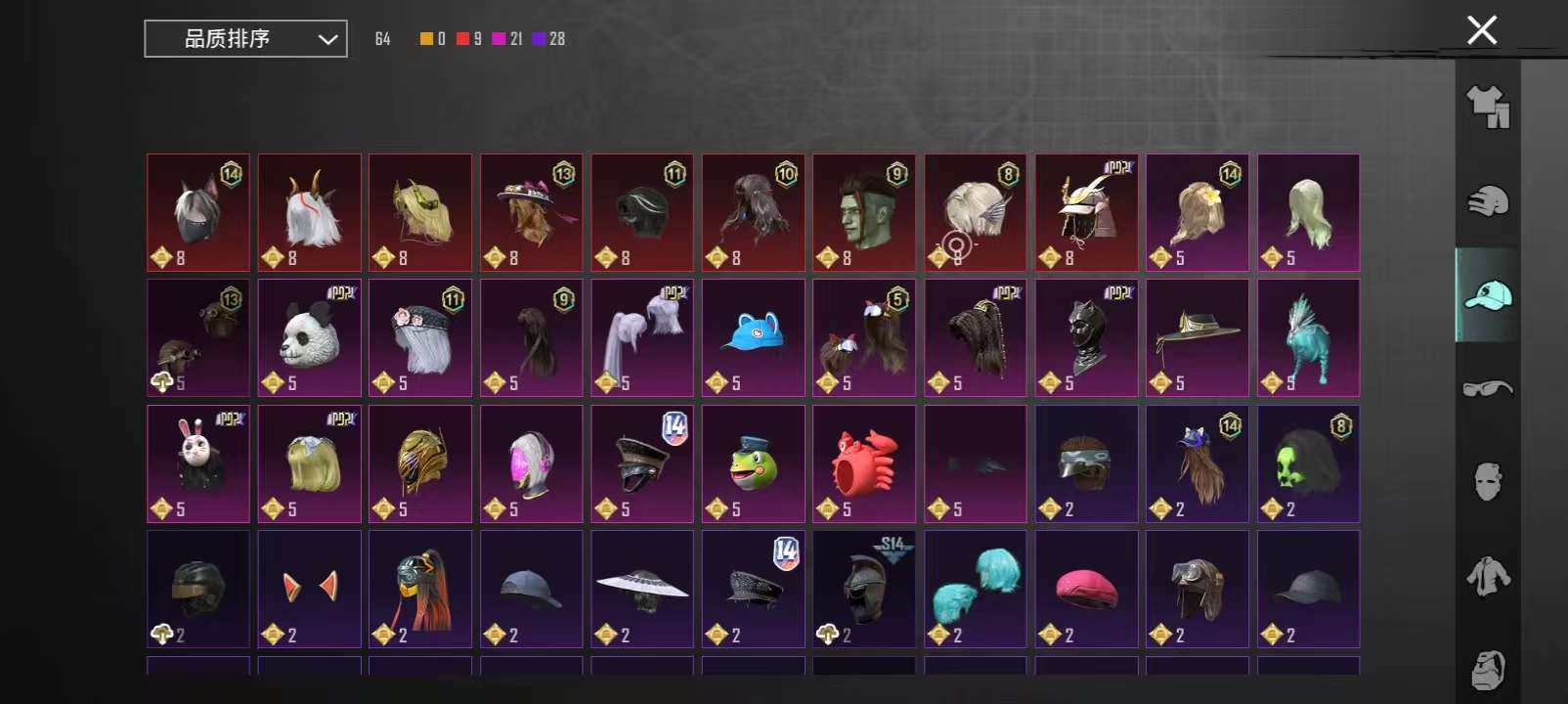Select the blue bear-ear cap
The height and width of the screenshot is (704, 1568).
[x=753, y=338]
